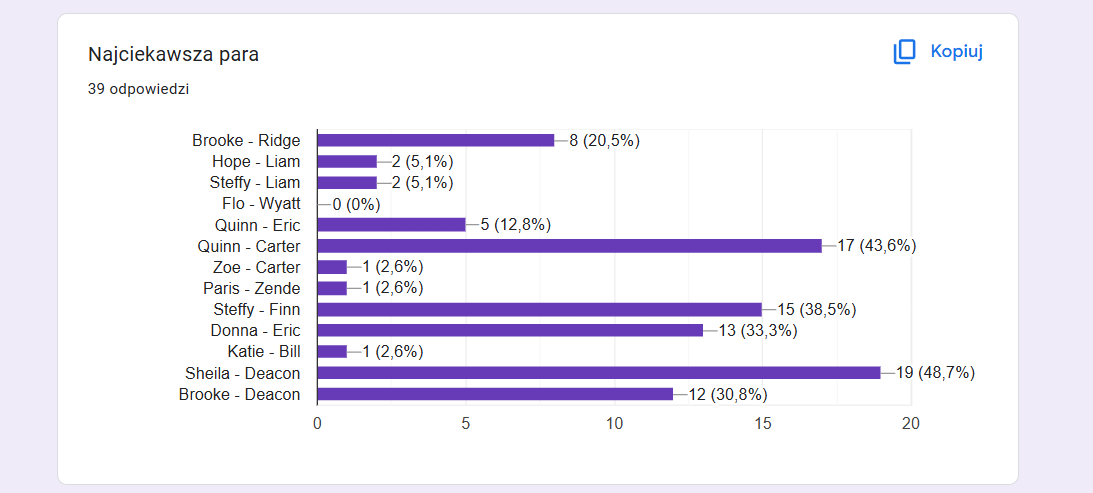
Task: Click the Brooke - Deacon bar
Action: tap(496, 394)
